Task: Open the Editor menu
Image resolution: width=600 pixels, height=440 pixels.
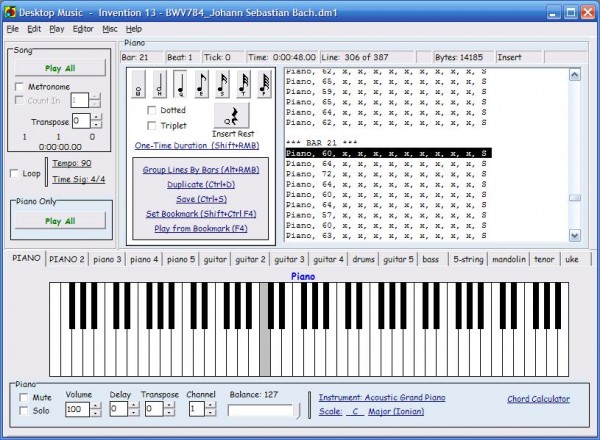Action: click(x=83, y=29)
